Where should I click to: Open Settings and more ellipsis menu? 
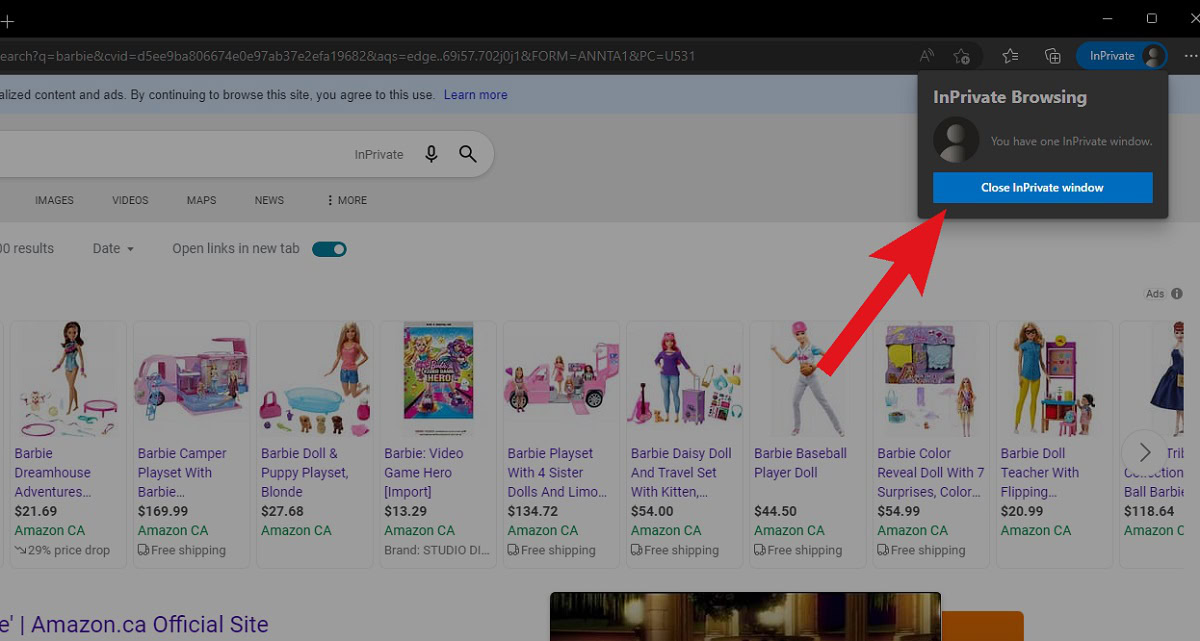[x=1190, y=56]
